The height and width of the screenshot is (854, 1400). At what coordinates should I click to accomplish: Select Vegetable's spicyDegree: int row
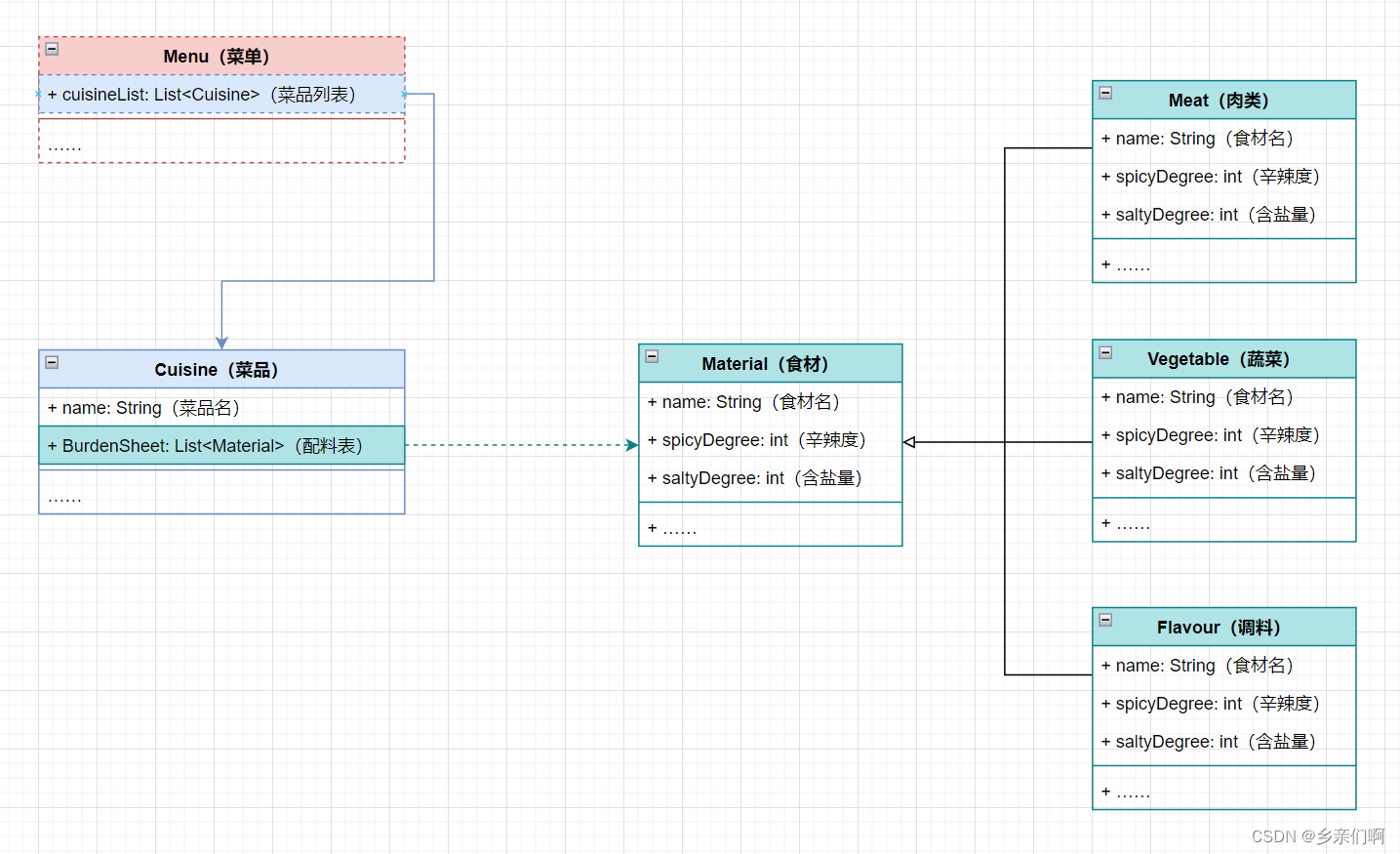point(1224,435)
